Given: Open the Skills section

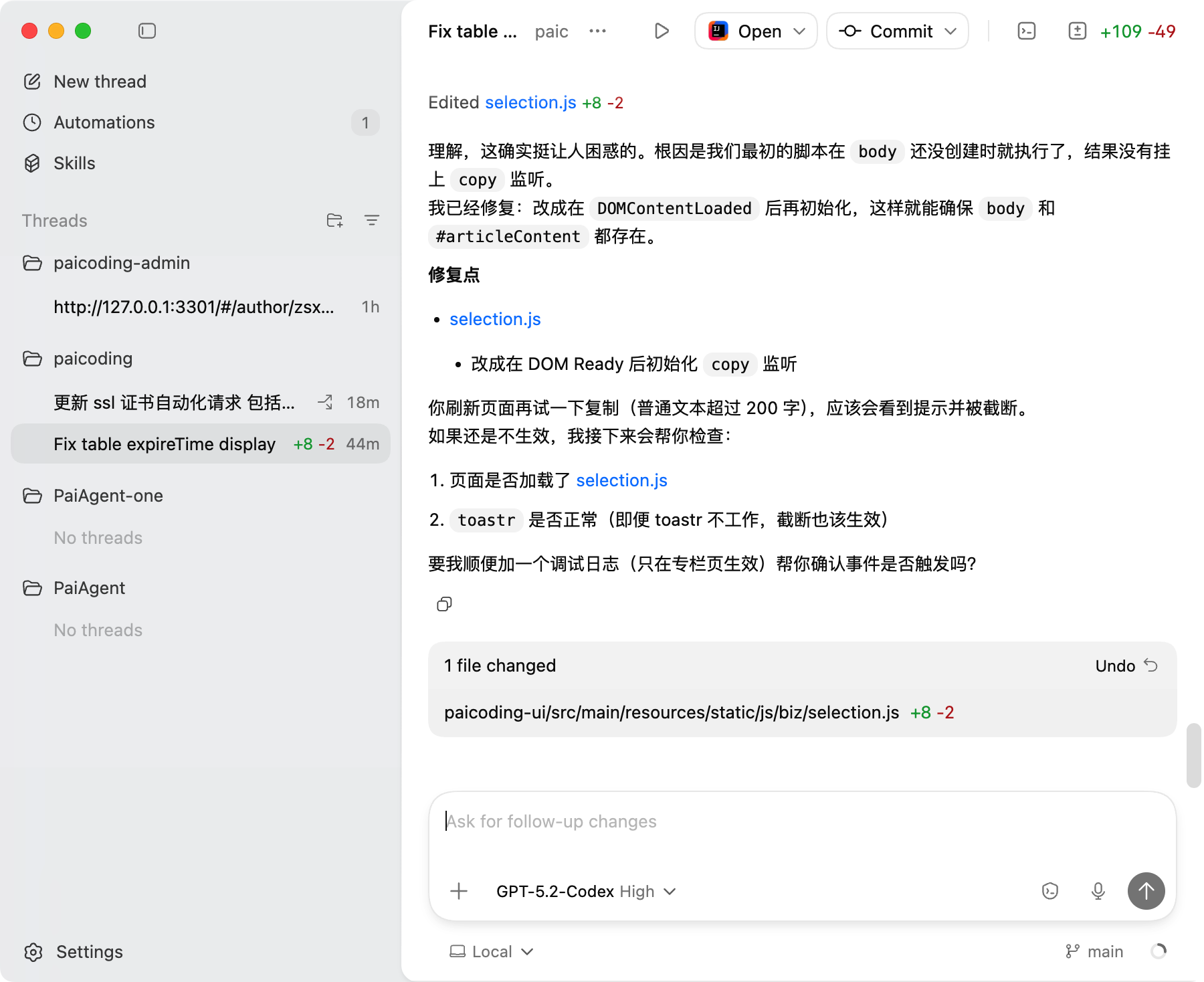Looking at the screenshot, I should 74,163.
